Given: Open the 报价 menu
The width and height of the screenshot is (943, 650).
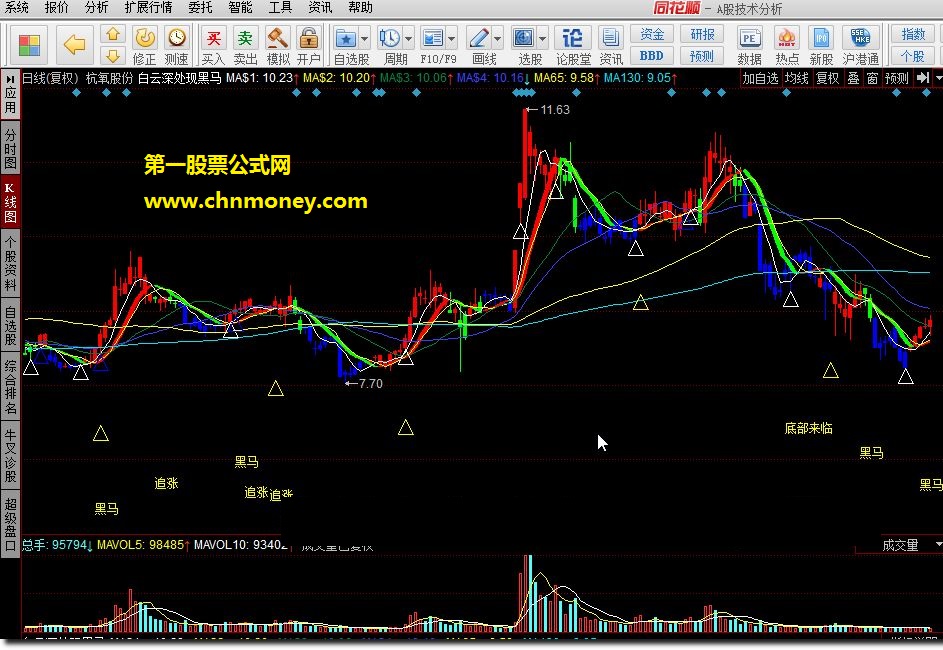Looking at the screenshot, I should tap(57, 7).
